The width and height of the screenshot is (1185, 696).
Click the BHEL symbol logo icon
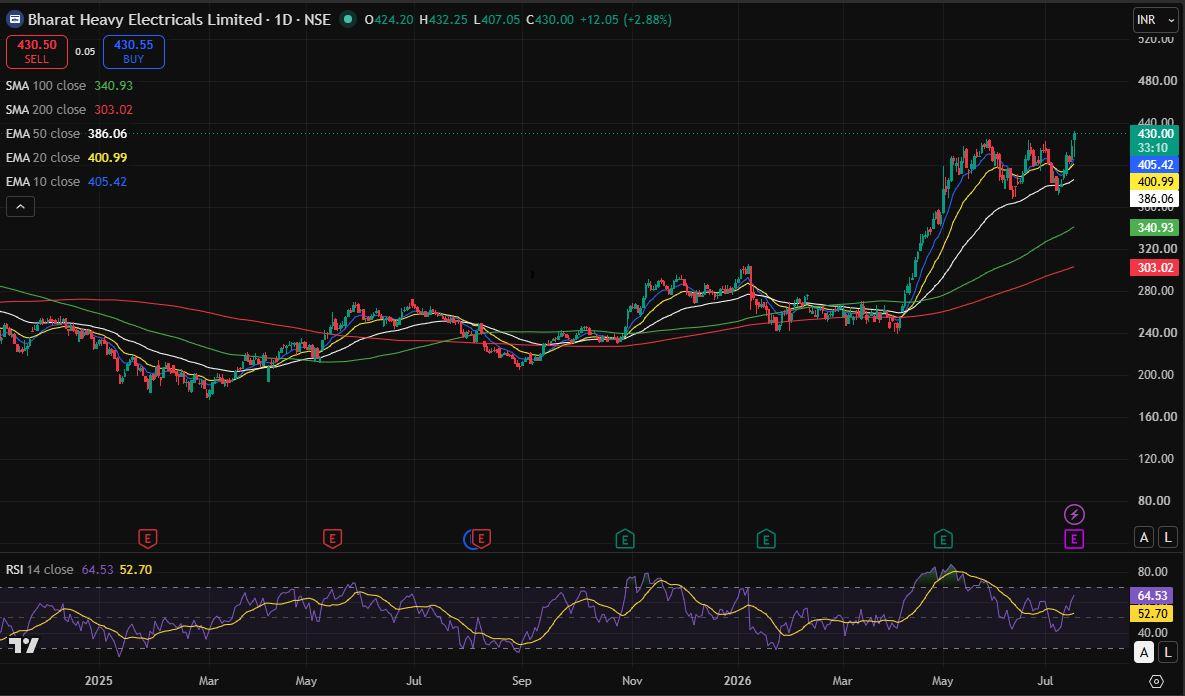point(14,20)
